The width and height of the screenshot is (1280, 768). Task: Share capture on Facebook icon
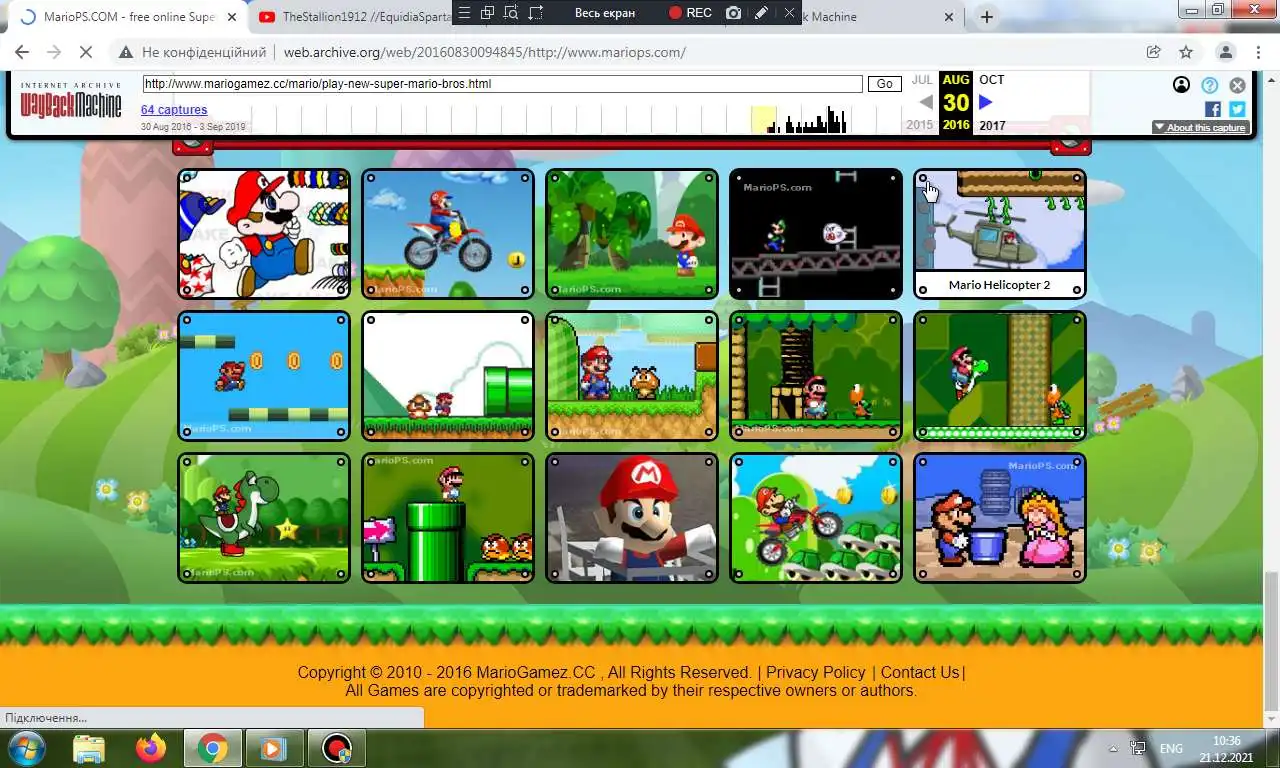pos(1213,109)
